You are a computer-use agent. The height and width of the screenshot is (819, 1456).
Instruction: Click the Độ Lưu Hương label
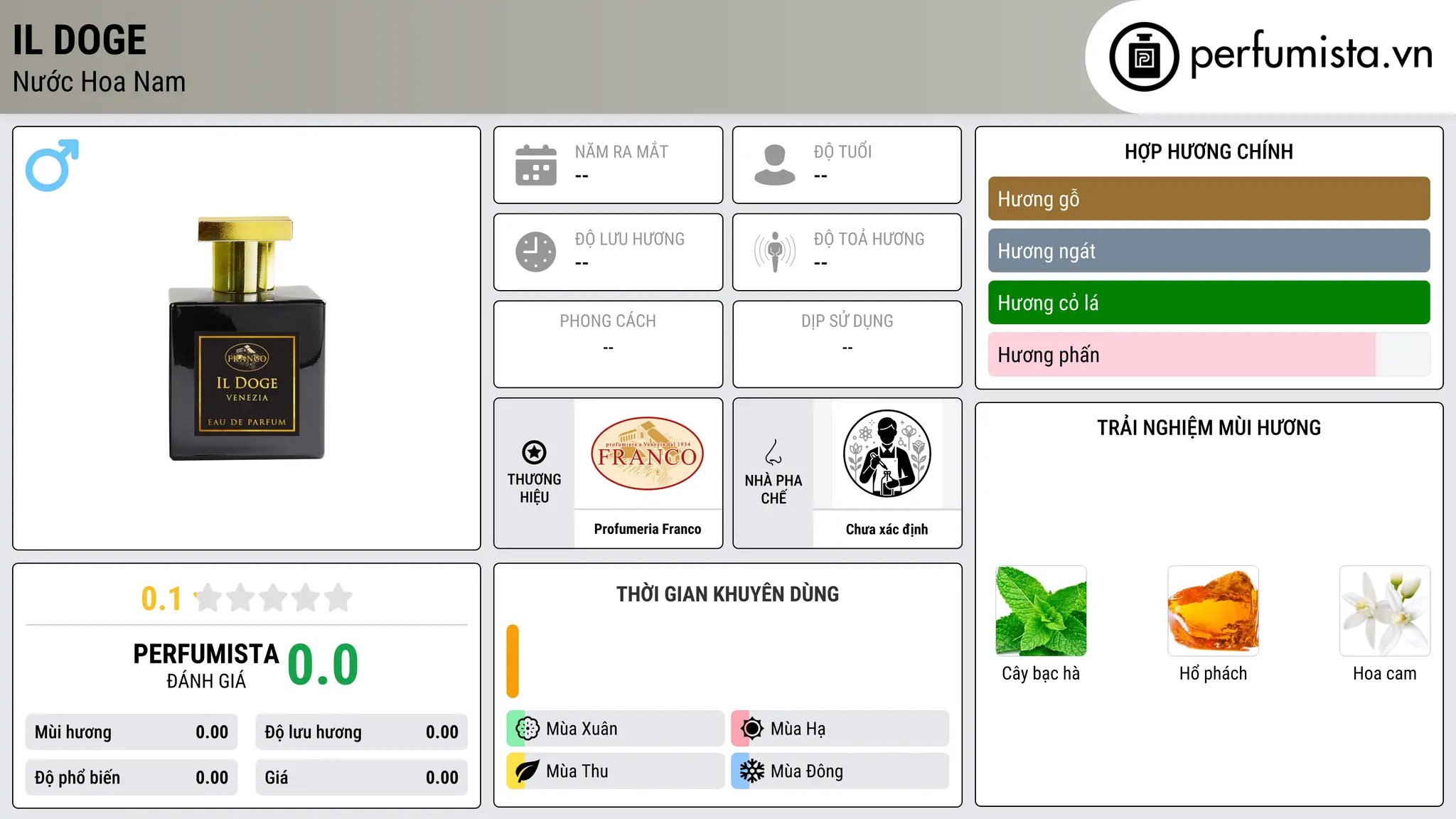(x=630, y=239)
